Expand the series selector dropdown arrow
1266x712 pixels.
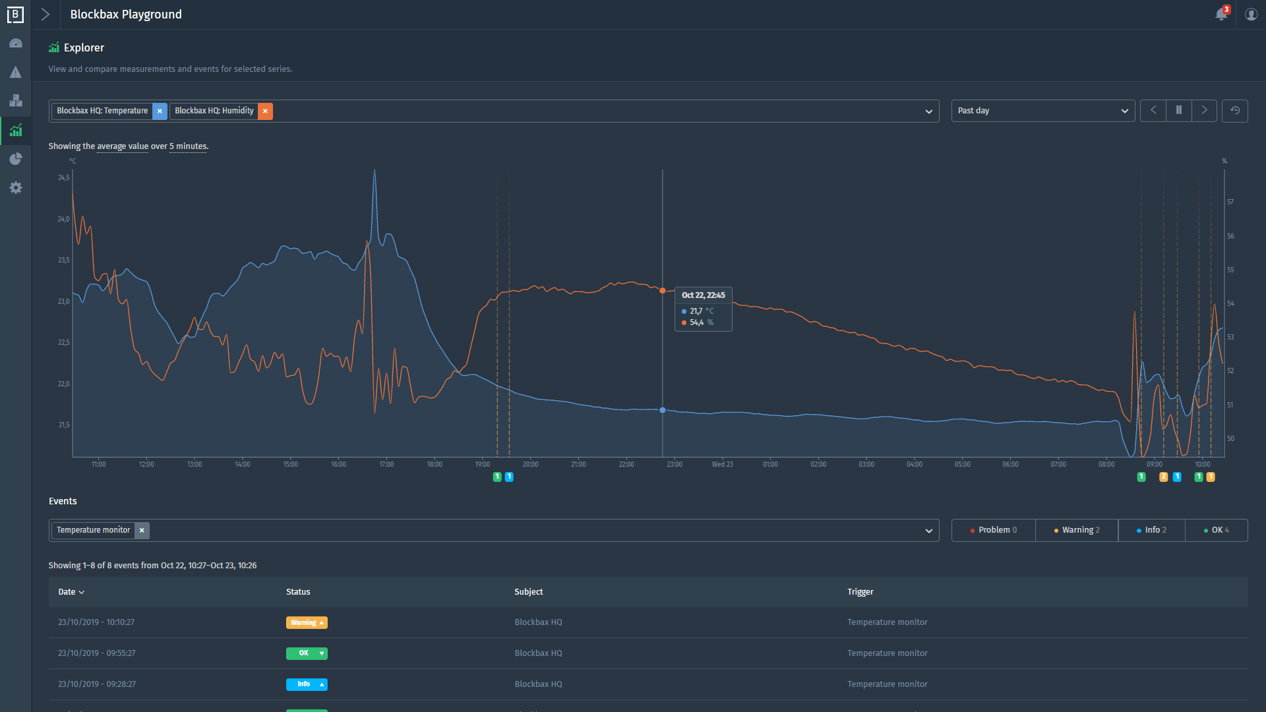(928, 111)
